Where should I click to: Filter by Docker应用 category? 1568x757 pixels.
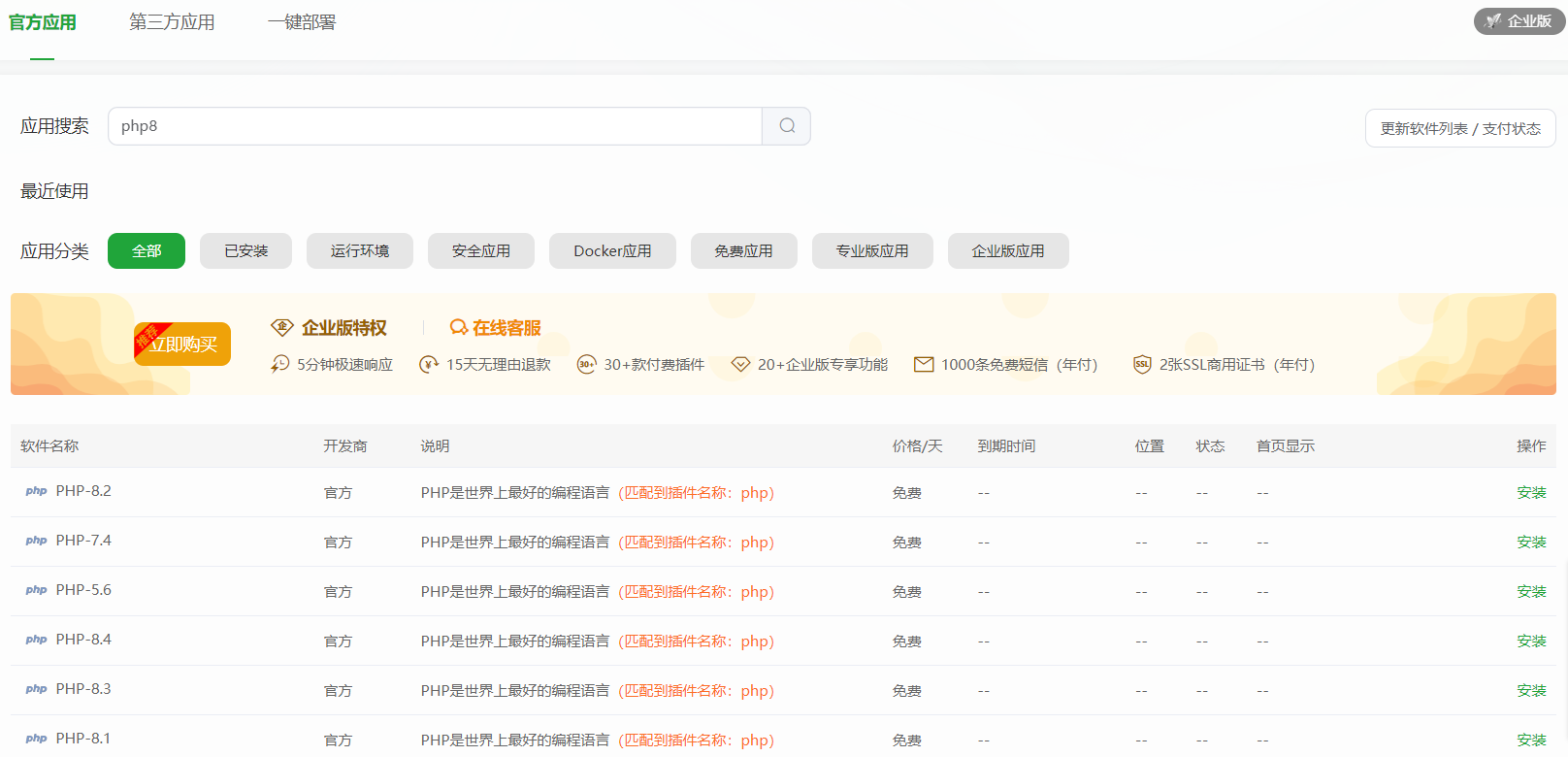(612, 251)
